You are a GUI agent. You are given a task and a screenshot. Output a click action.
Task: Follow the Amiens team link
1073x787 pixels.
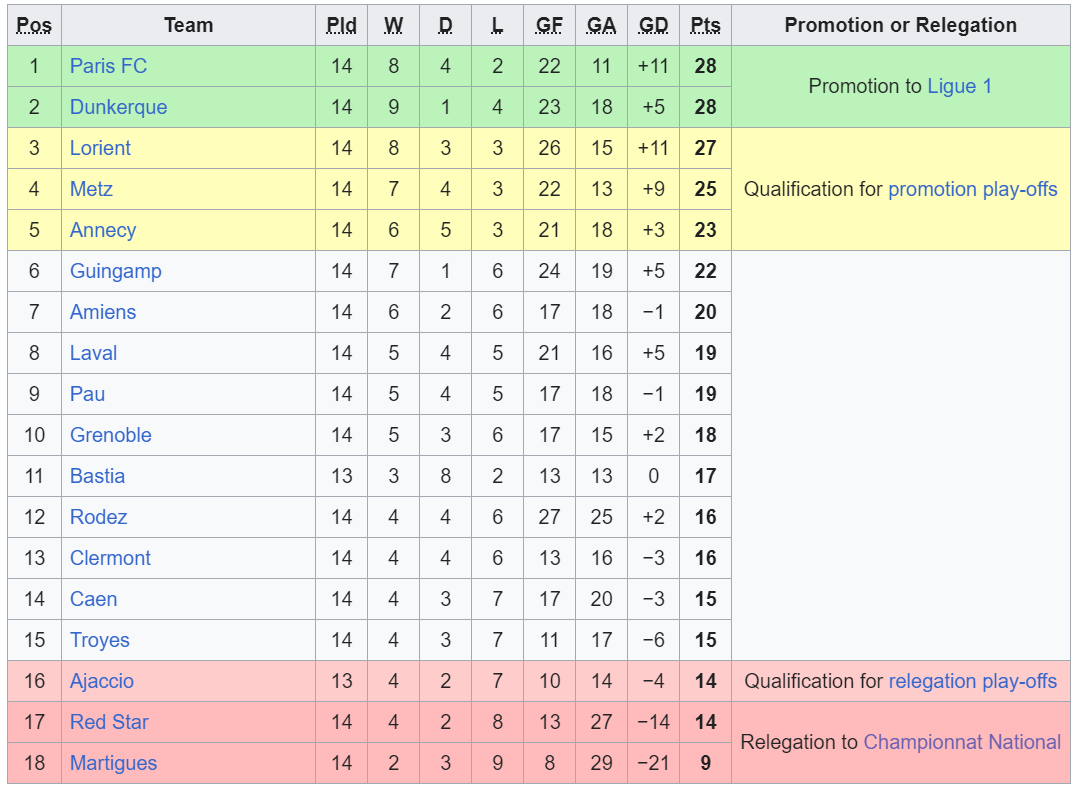(x=103, y=313)
